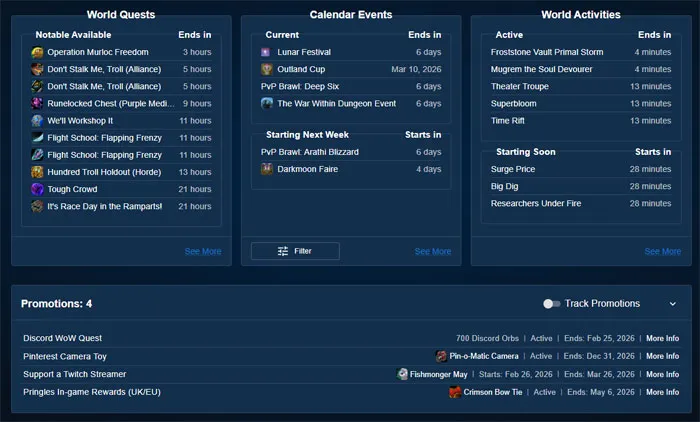Select Time Rift activity
The width and height of the screenshot is (700, 422).
(x=508, y=121)
